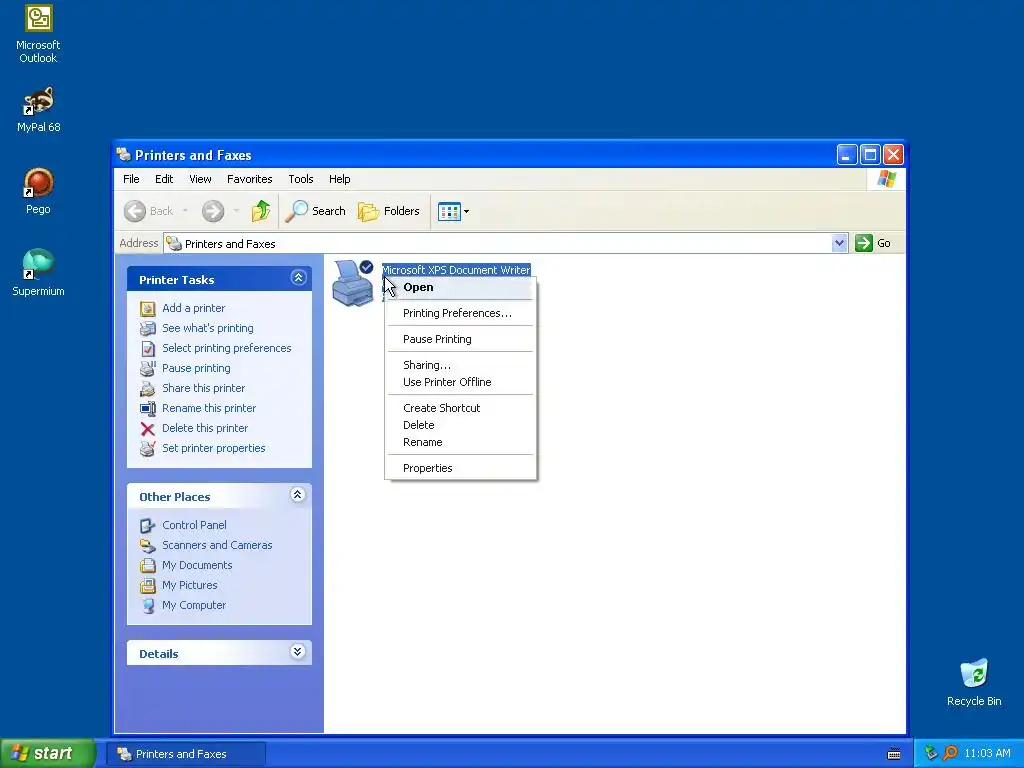The height and width of the screenshot is (768, 1024).
Task: Expand the Address bar dropdown
Action: 839,244
